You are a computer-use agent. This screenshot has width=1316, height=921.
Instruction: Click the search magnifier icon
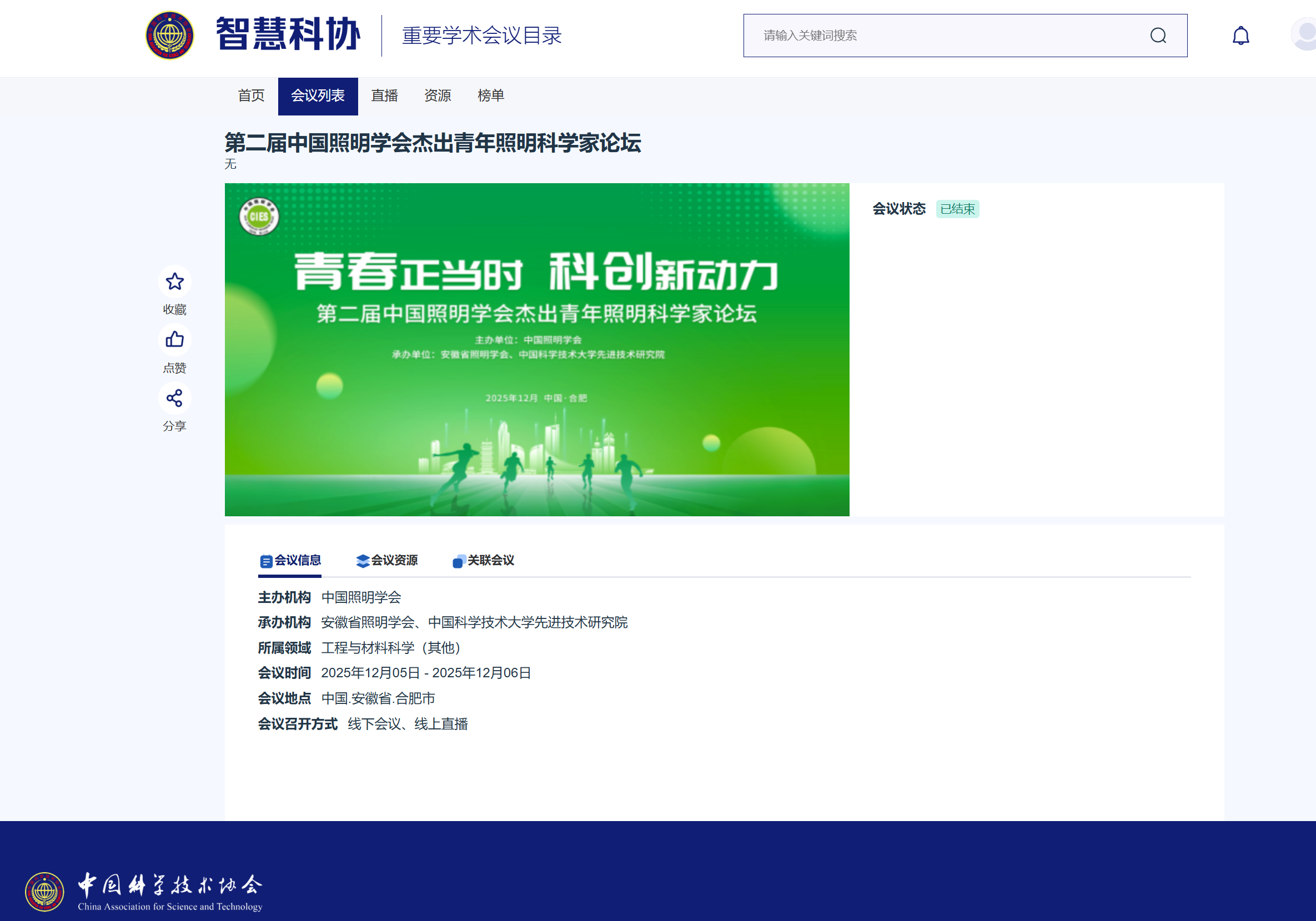[x=1159, y=36]
